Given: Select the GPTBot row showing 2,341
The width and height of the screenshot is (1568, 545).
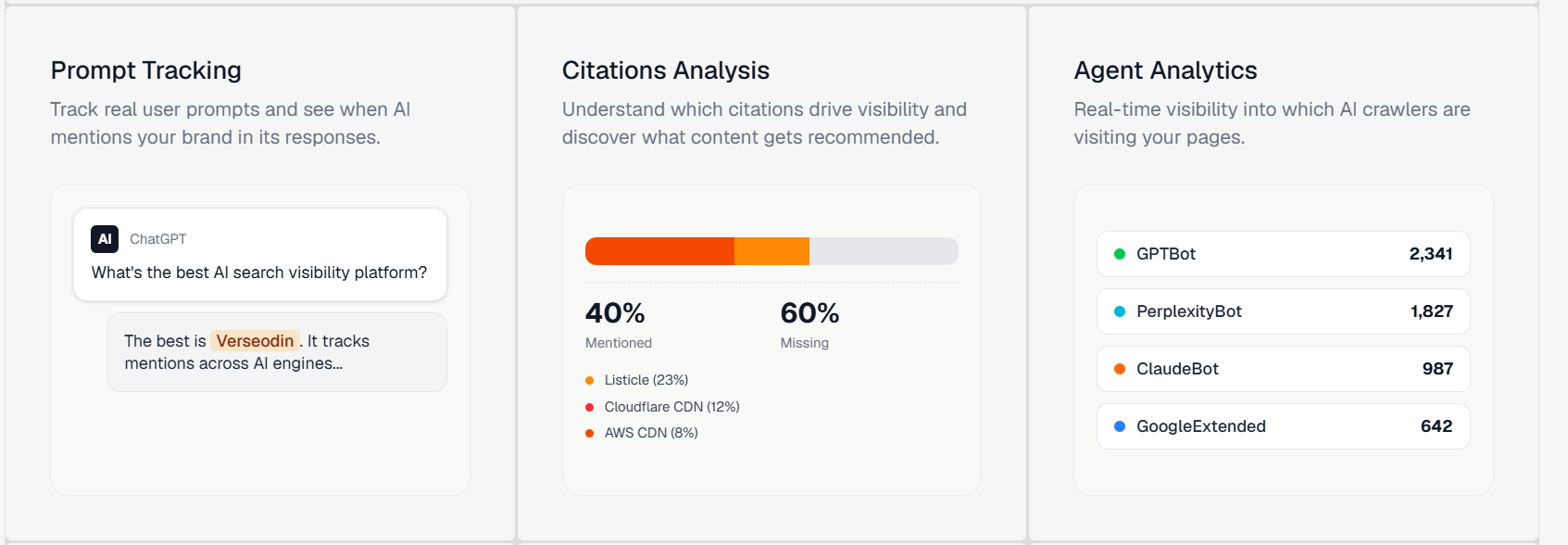Looking at the screenshot, I should click(1283, 254).
